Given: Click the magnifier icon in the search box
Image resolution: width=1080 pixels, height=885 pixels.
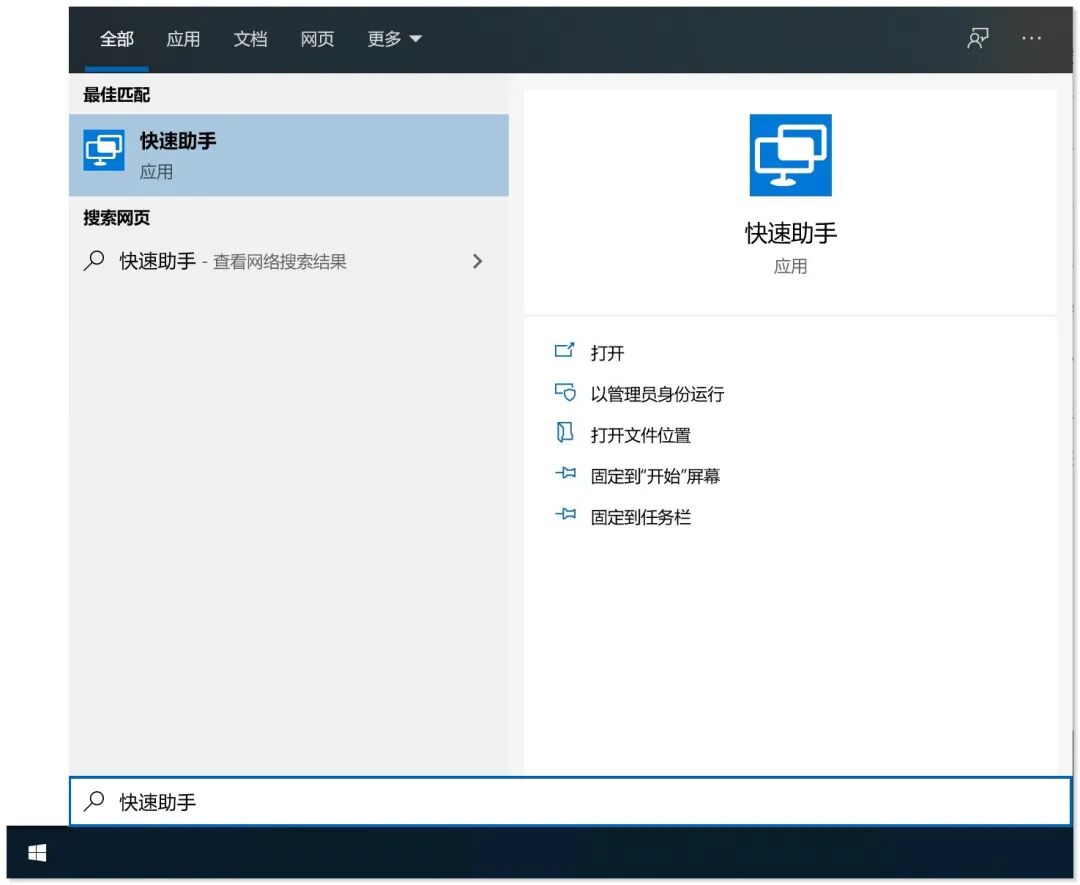Looking at the screenshot, I should click(x=94, y=801).
